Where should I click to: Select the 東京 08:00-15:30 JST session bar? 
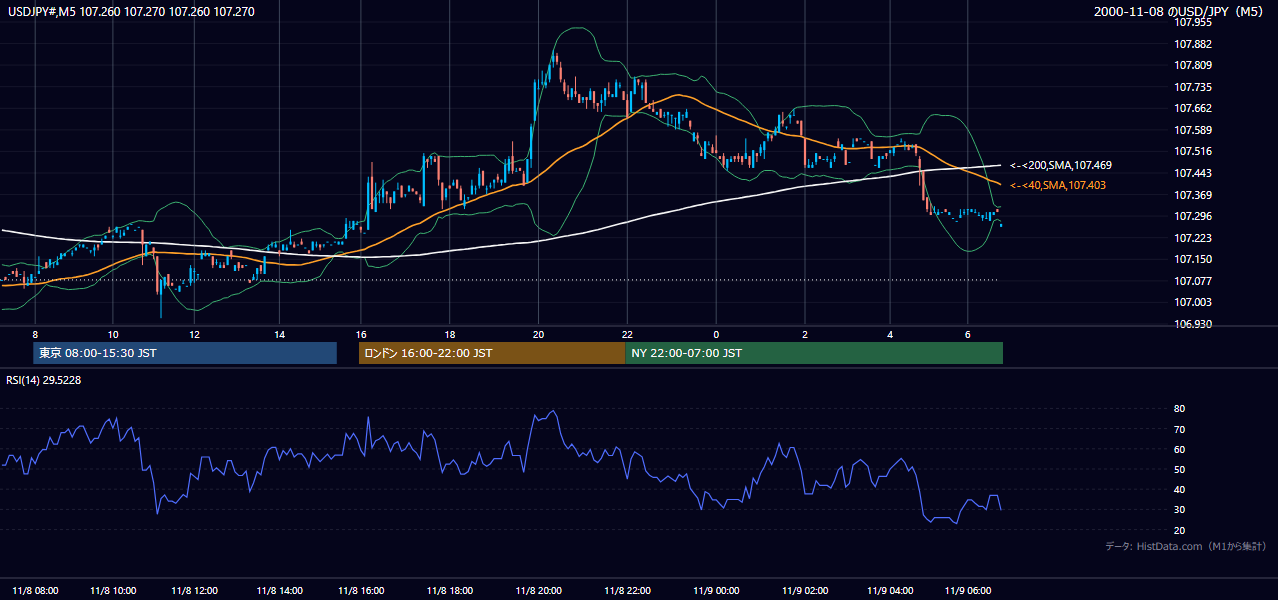[x=185, y=353]
